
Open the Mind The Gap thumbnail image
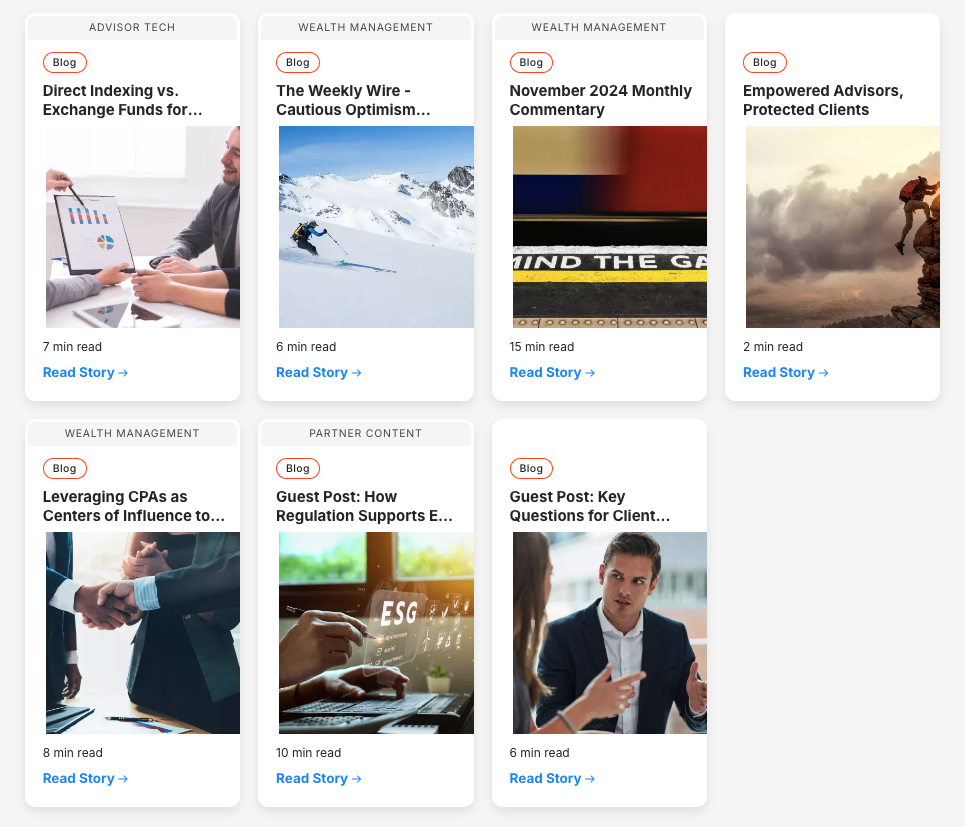coord(609,227)
